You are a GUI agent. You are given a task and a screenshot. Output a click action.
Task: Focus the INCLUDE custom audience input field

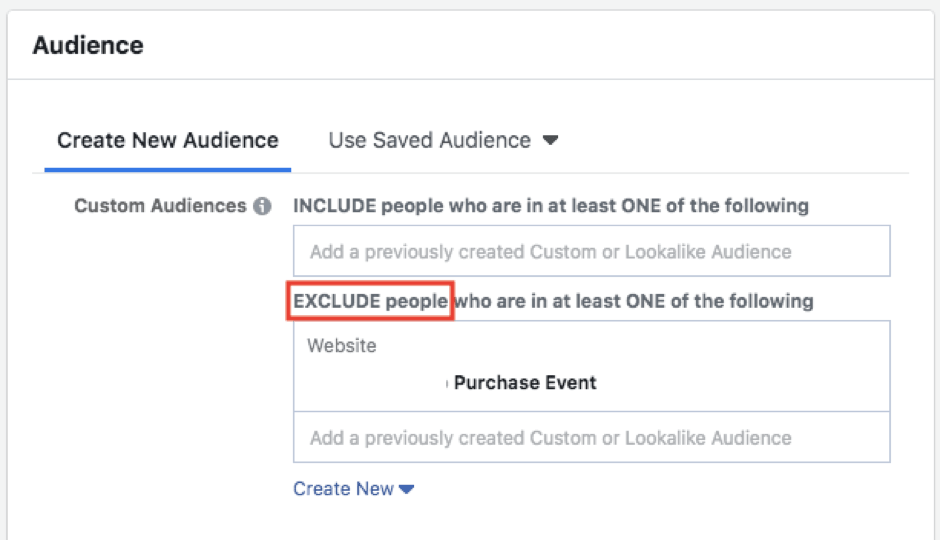pos(591,252)
